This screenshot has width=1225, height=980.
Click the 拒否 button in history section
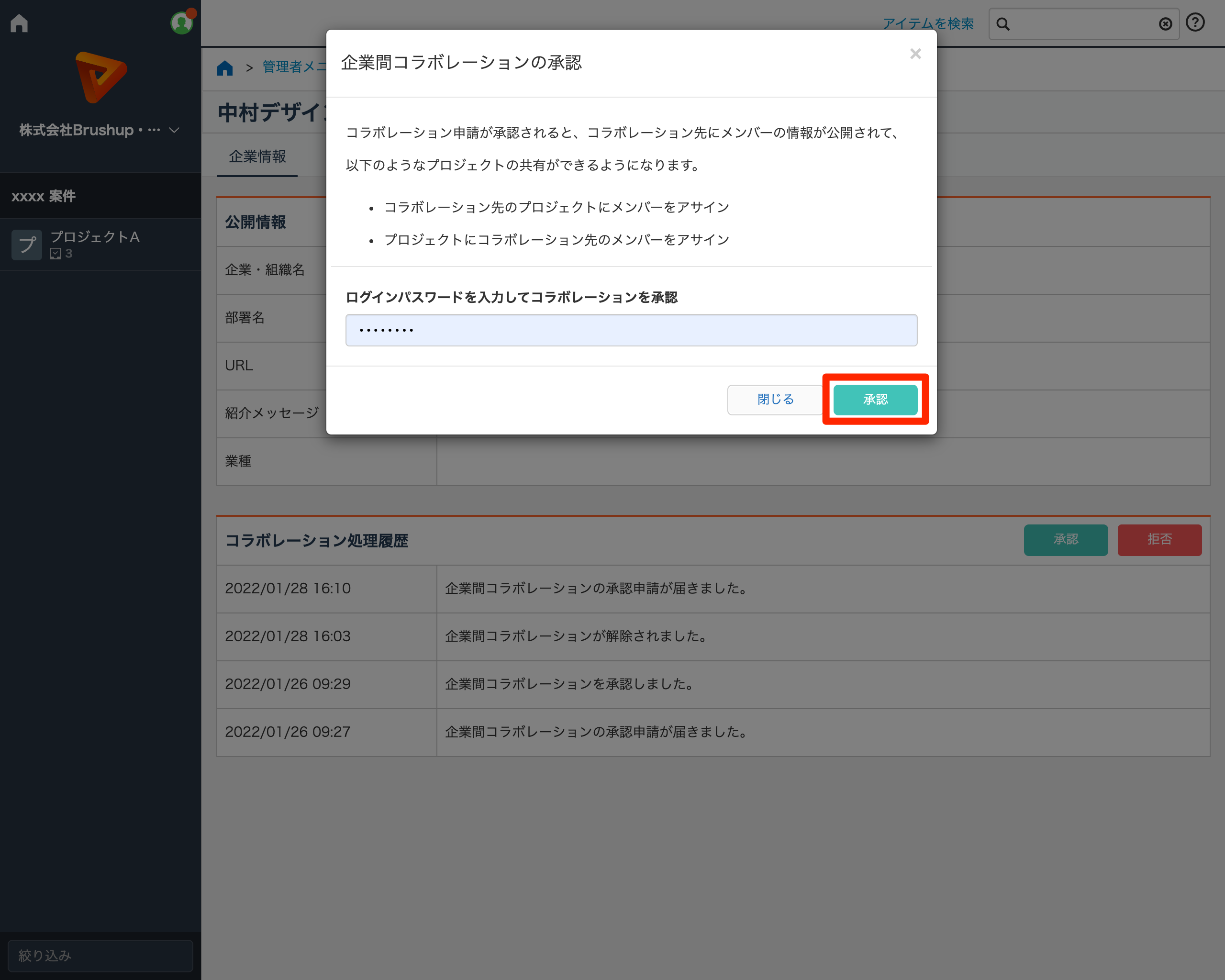[1159, 540]
